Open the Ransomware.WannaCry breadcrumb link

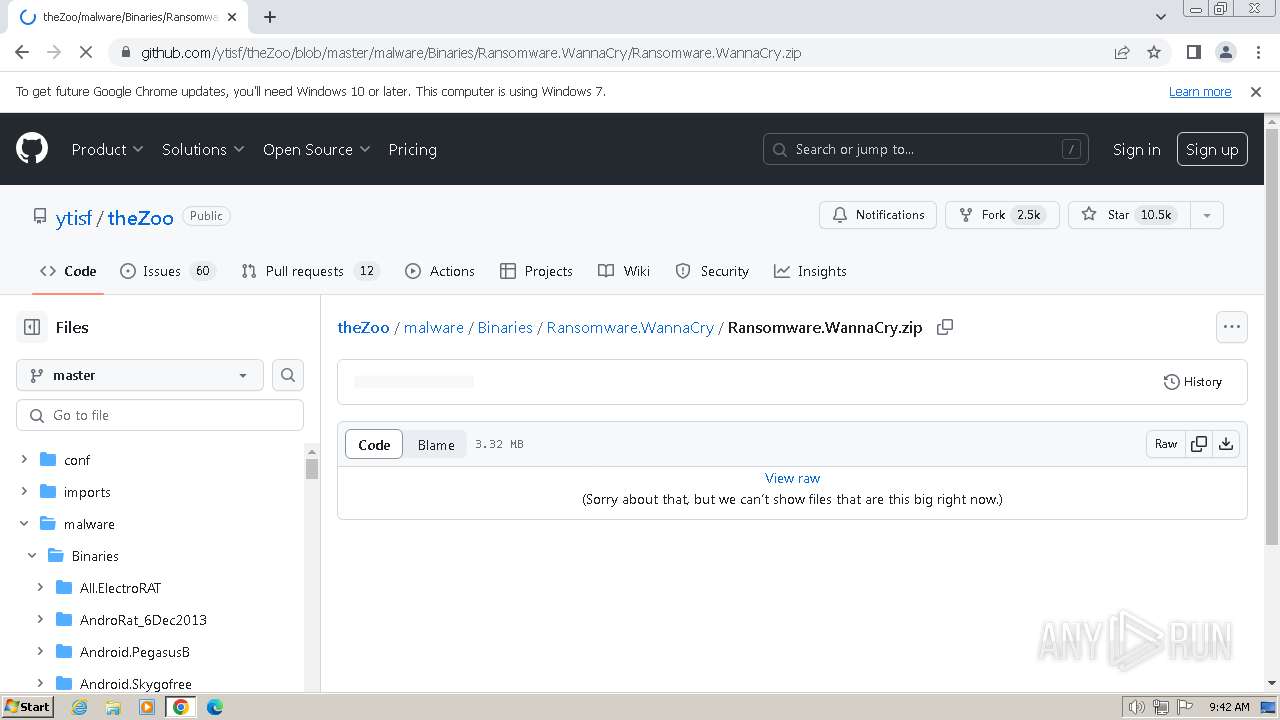630,327
